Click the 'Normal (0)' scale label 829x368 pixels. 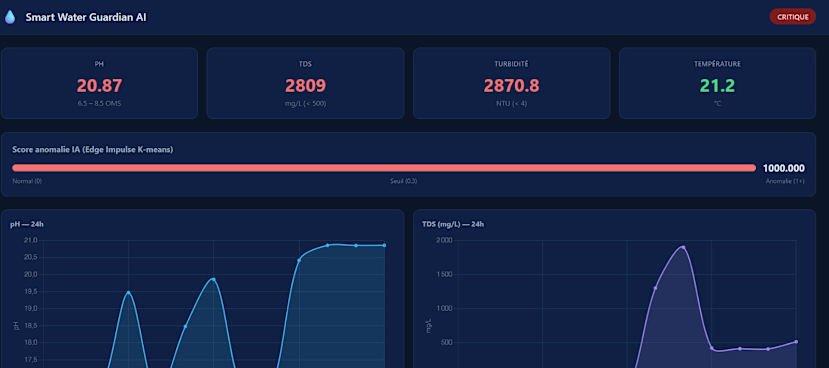(x=27, y=181)
